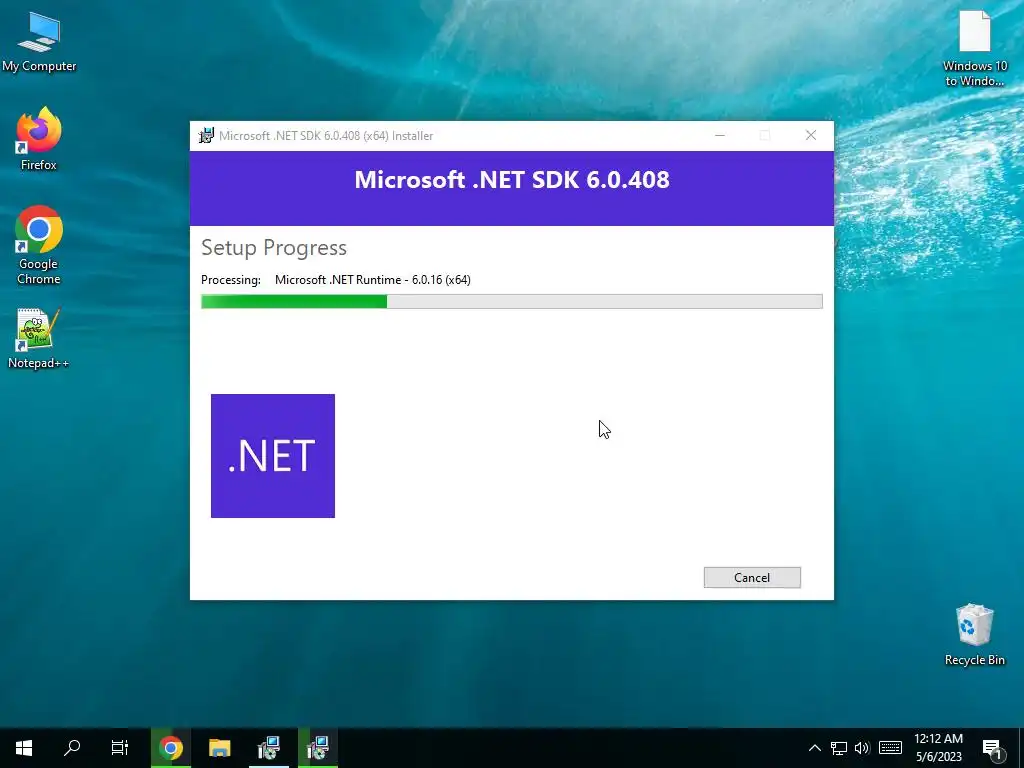Cancel the .NET SDK installation
This screenshot has width=1024, height=768.
point(752,577)
